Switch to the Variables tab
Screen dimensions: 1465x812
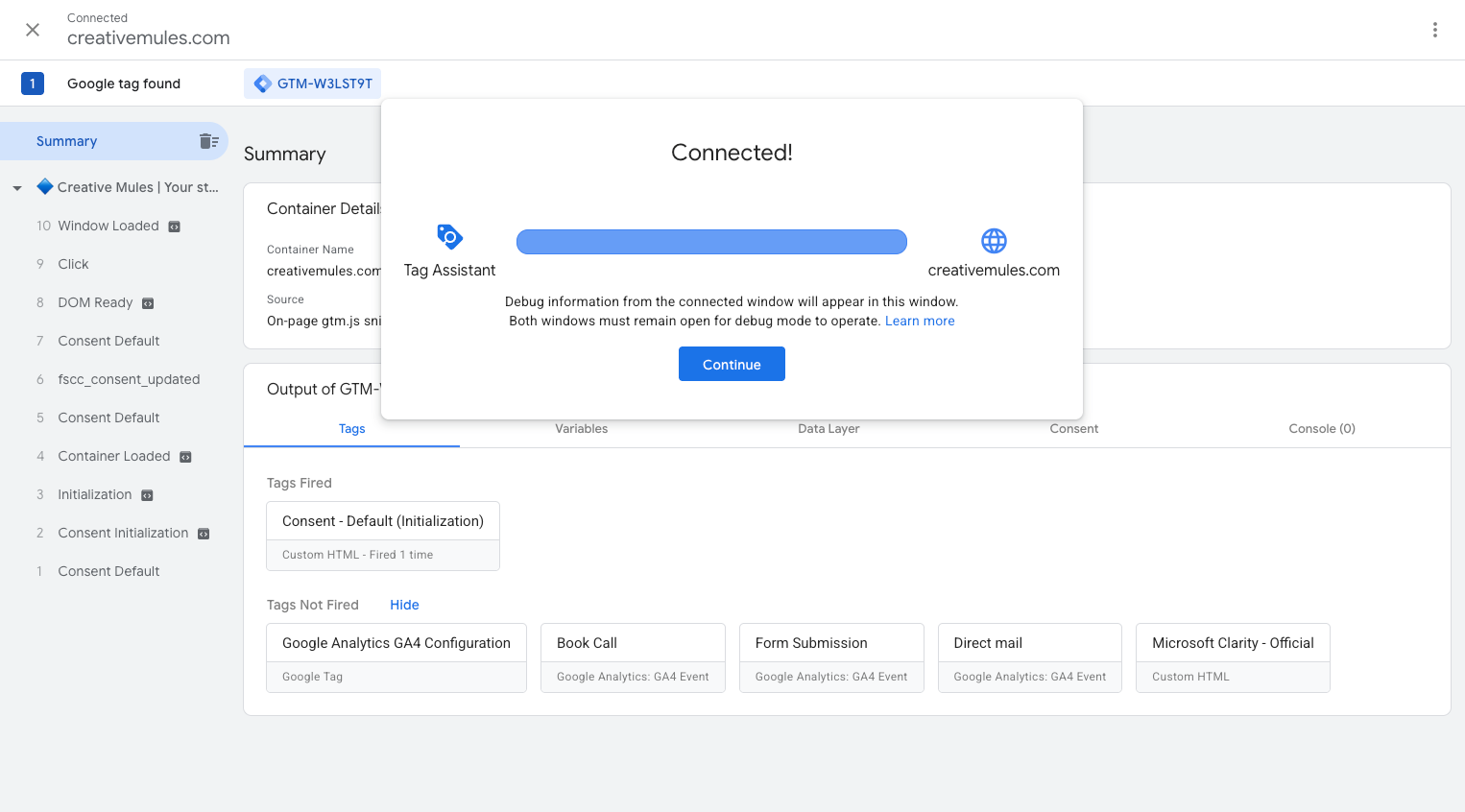point(581,429)
